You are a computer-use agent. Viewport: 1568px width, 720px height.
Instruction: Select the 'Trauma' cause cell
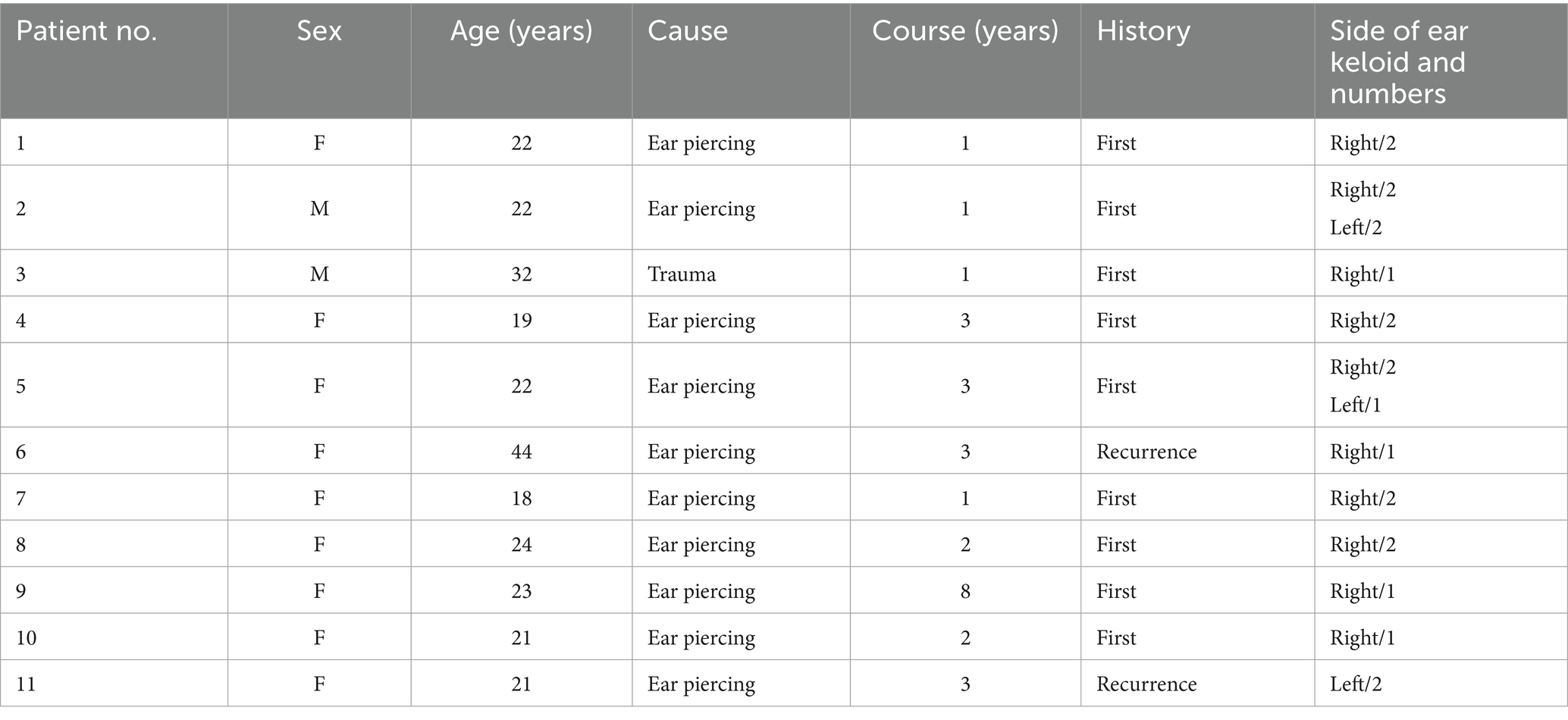tap(681, 274)
